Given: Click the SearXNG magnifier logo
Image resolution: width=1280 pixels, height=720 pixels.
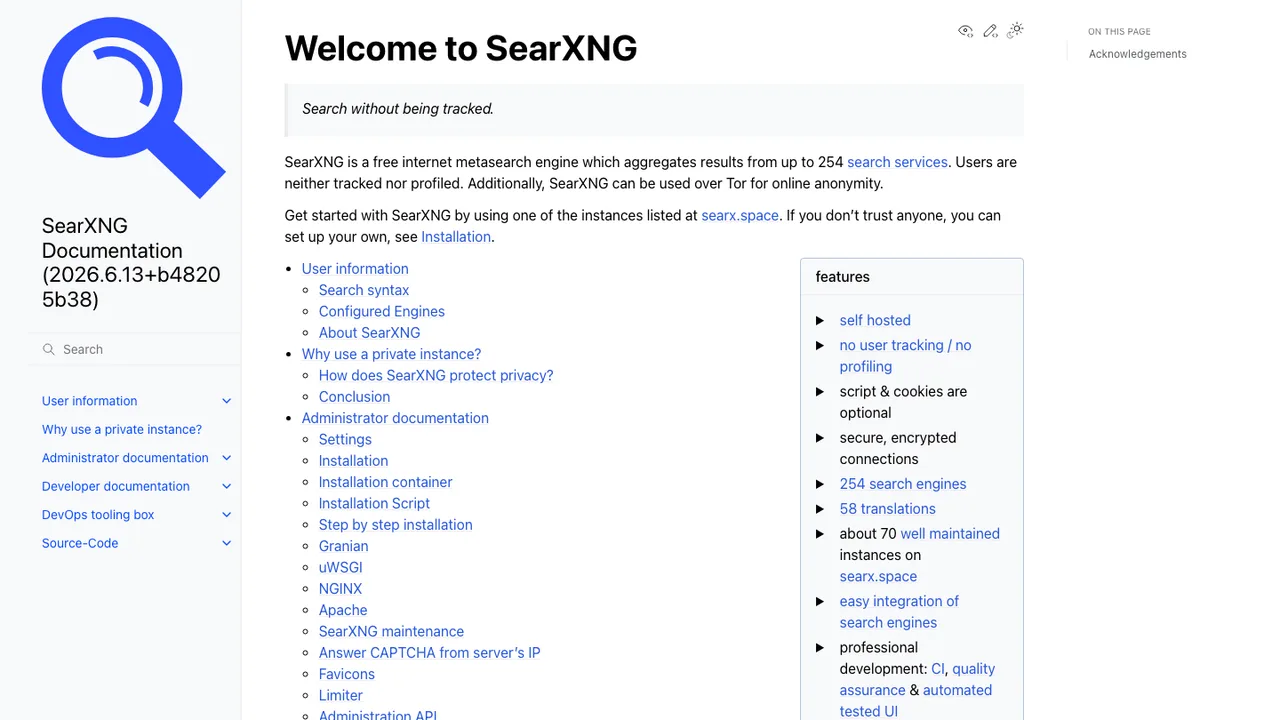Looking at the screenshot, I should (134, 108).
